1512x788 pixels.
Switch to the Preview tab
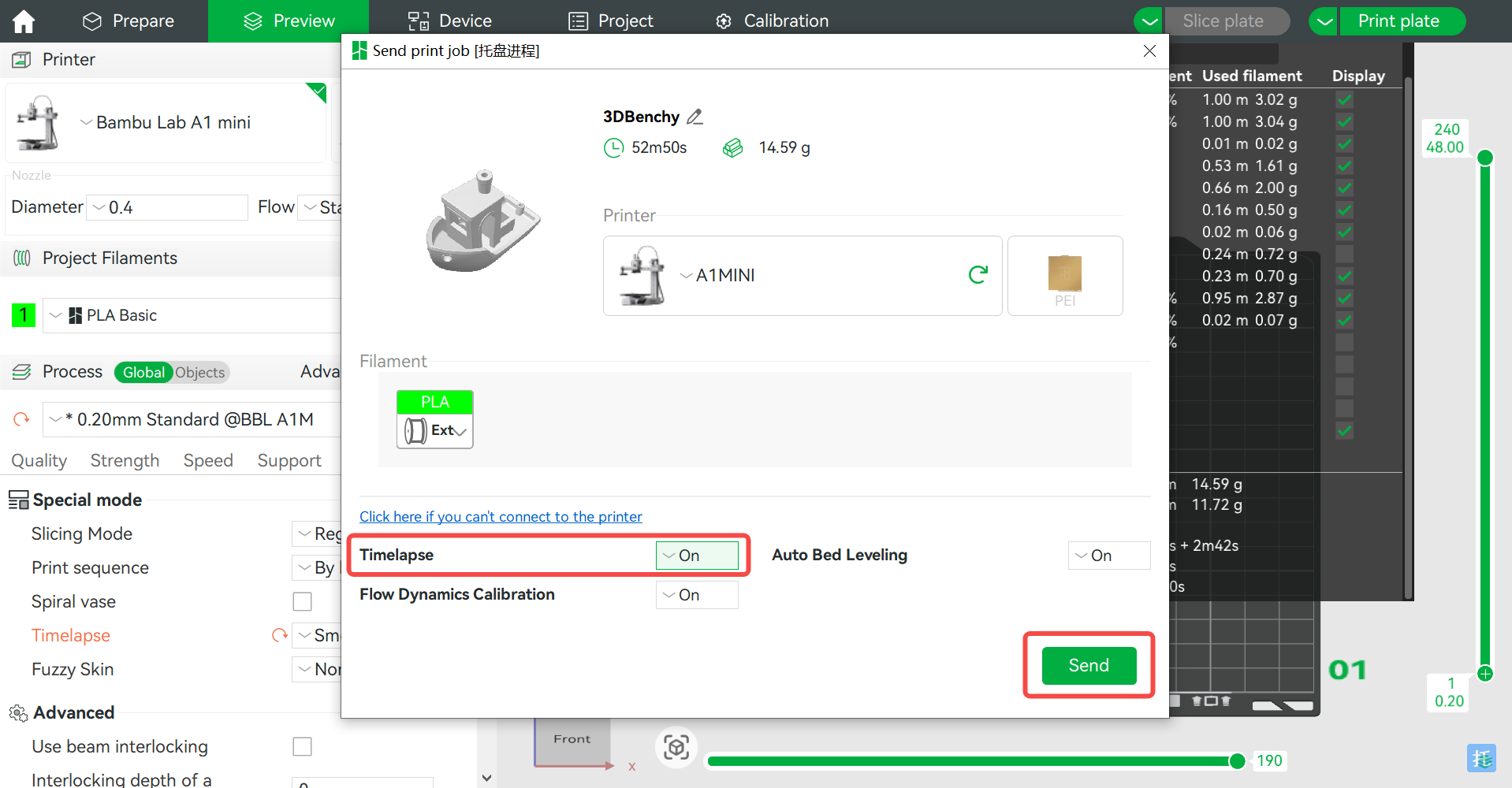[289, 21]
